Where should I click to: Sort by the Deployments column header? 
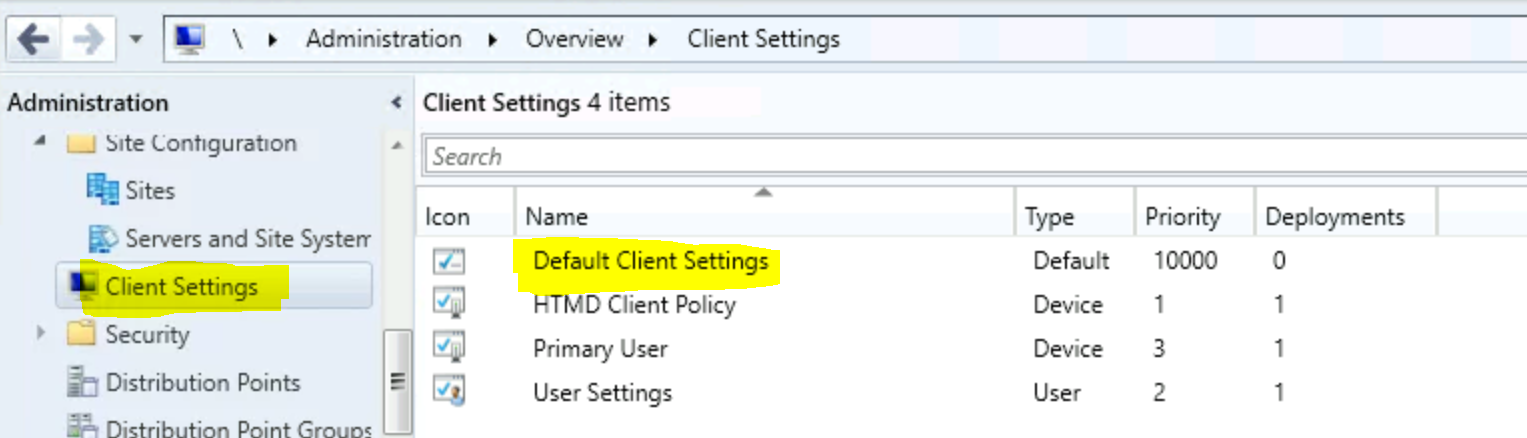coord(1345,216)
